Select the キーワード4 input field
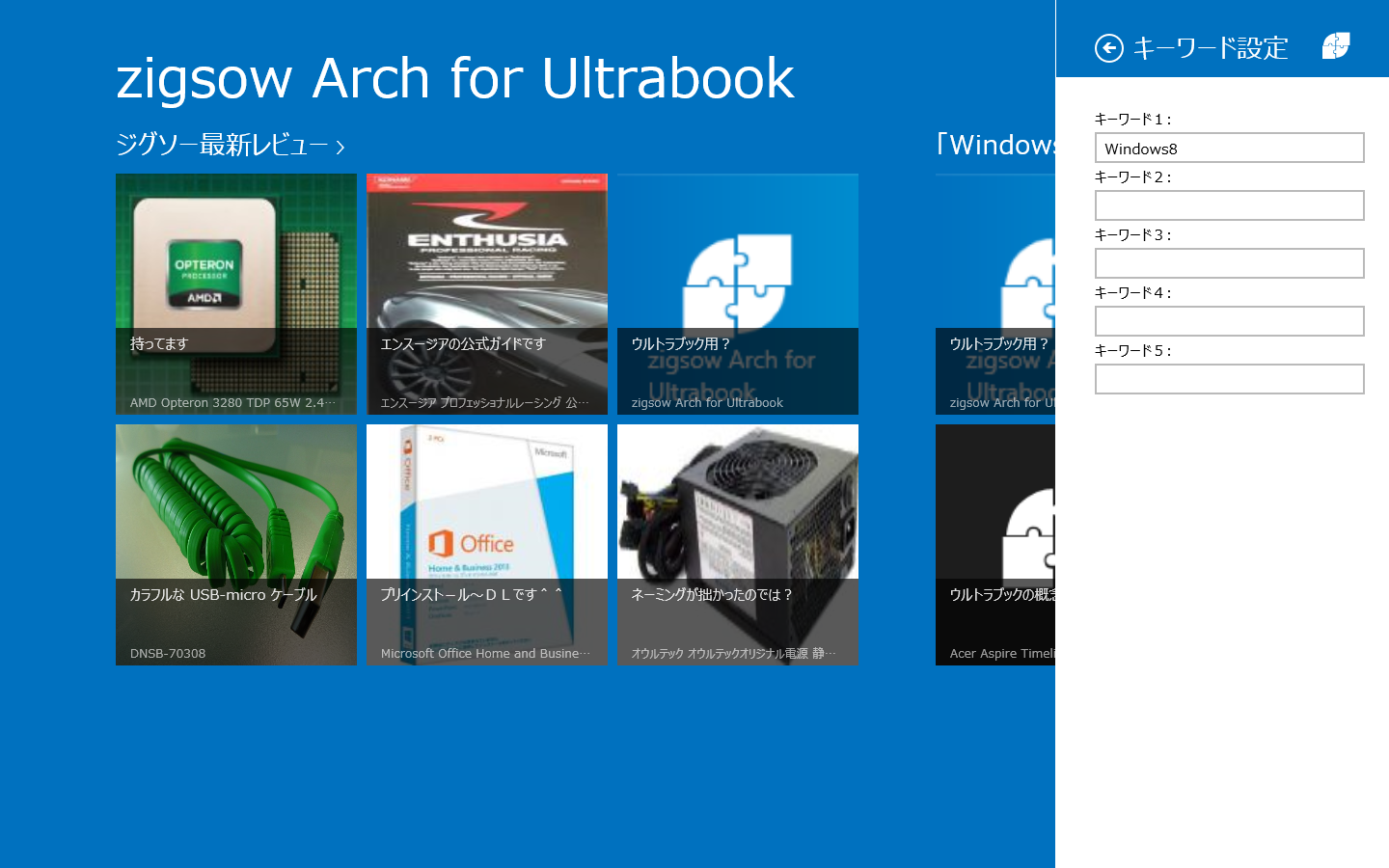 tap(1229, 321)
